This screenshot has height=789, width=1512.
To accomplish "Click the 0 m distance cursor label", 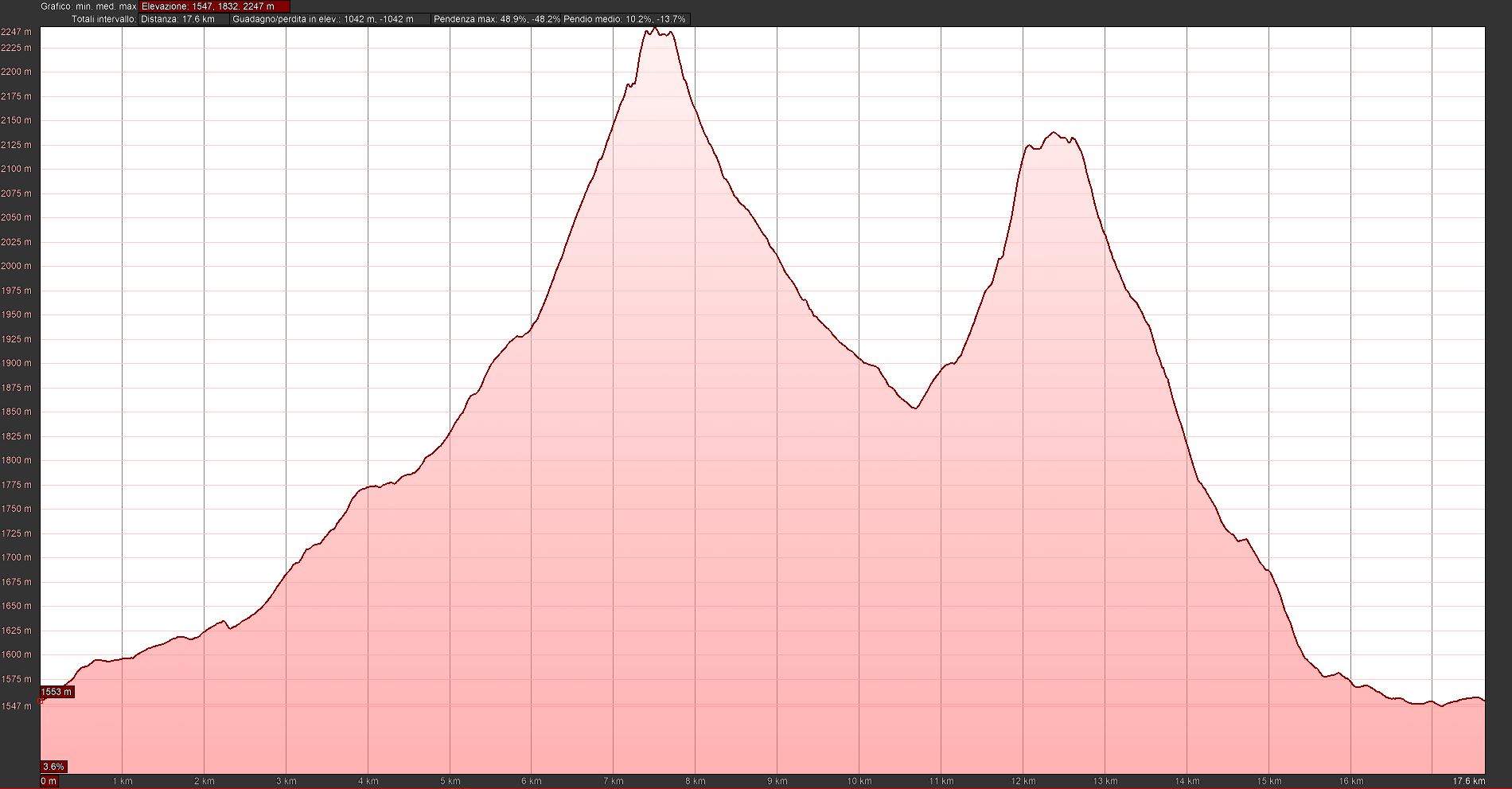I will (x=49, y=781).
